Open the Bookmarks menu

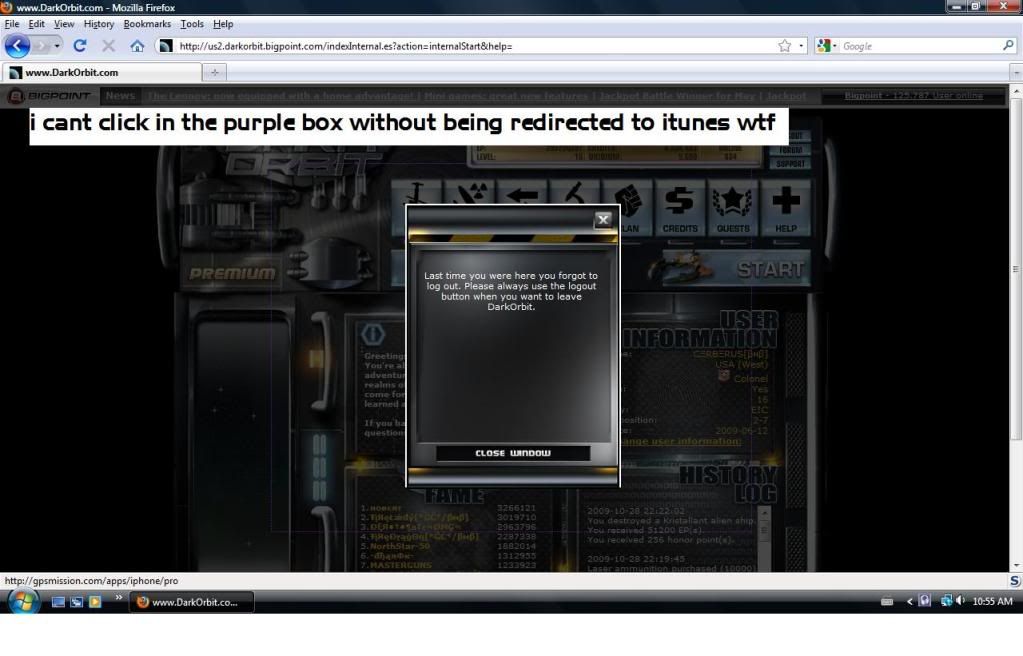pos(147,24)
